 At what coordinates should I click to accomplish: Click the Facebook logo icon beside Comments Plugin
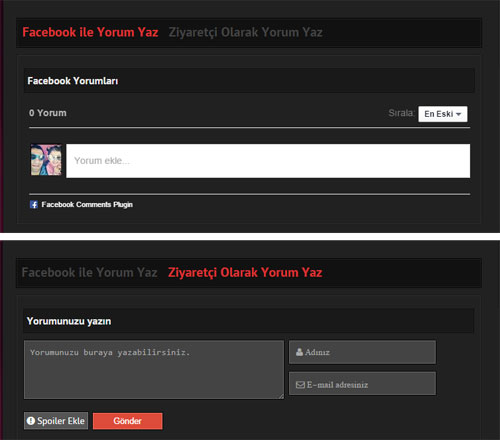(34, 204)
